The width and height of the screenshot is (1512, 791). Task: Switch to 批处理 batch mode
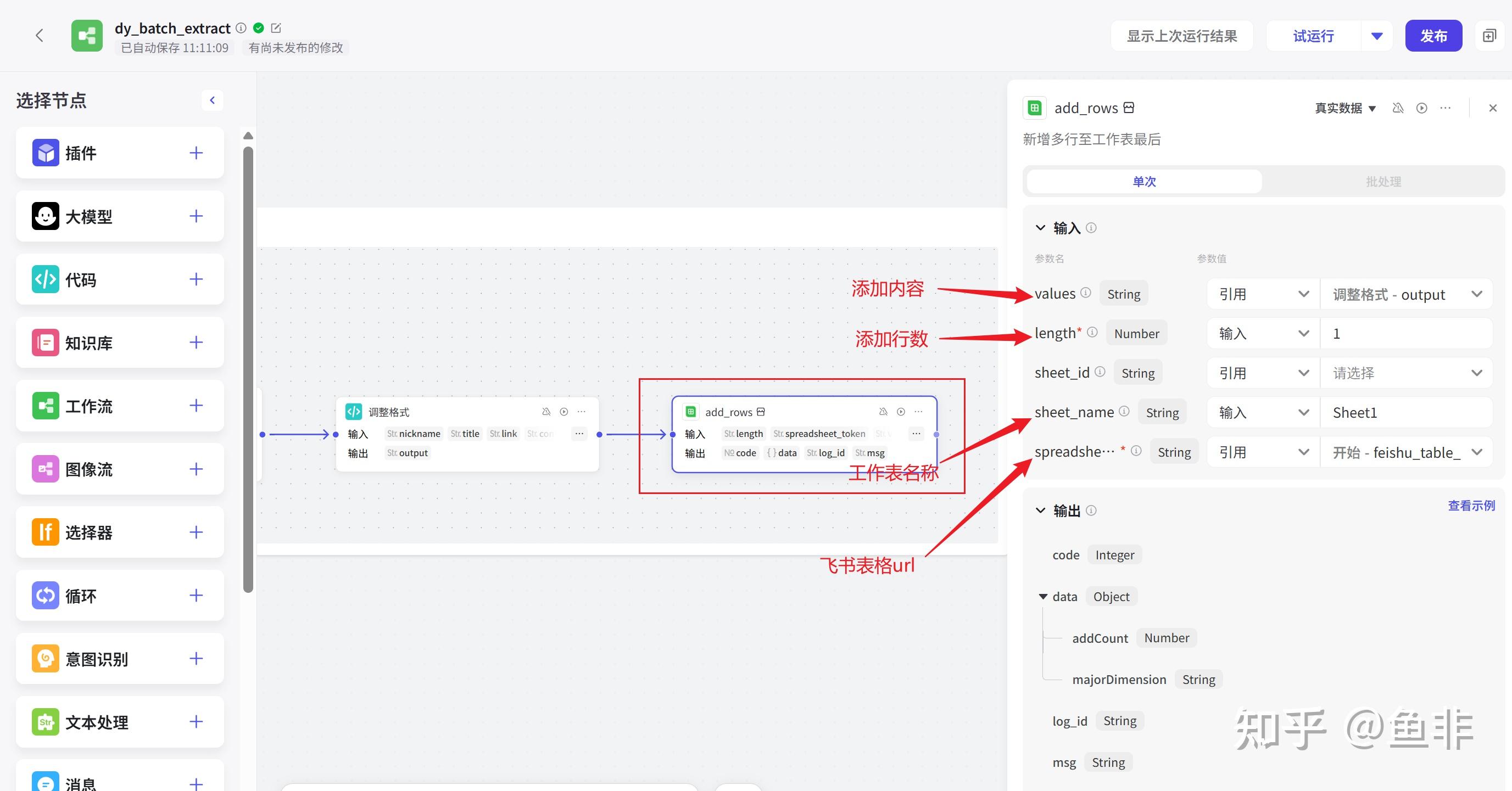[x=1383, y=182]
